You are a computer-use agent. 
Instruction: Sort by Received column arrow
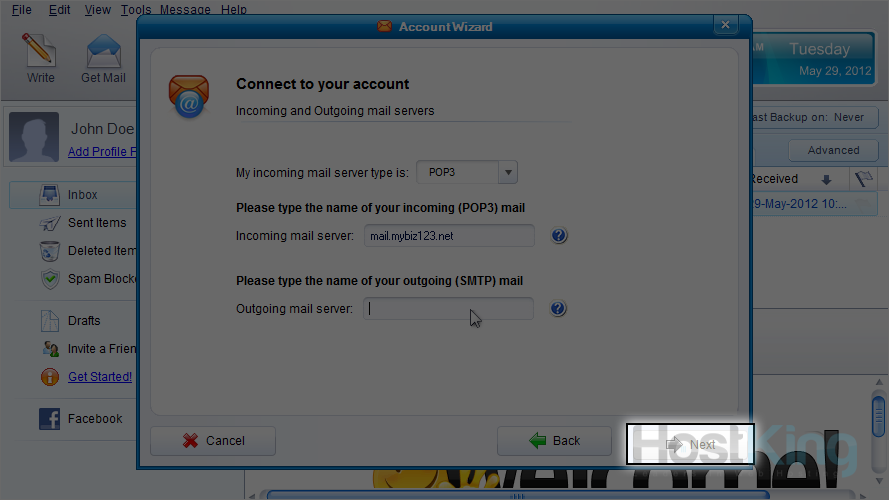coord(826,180)
